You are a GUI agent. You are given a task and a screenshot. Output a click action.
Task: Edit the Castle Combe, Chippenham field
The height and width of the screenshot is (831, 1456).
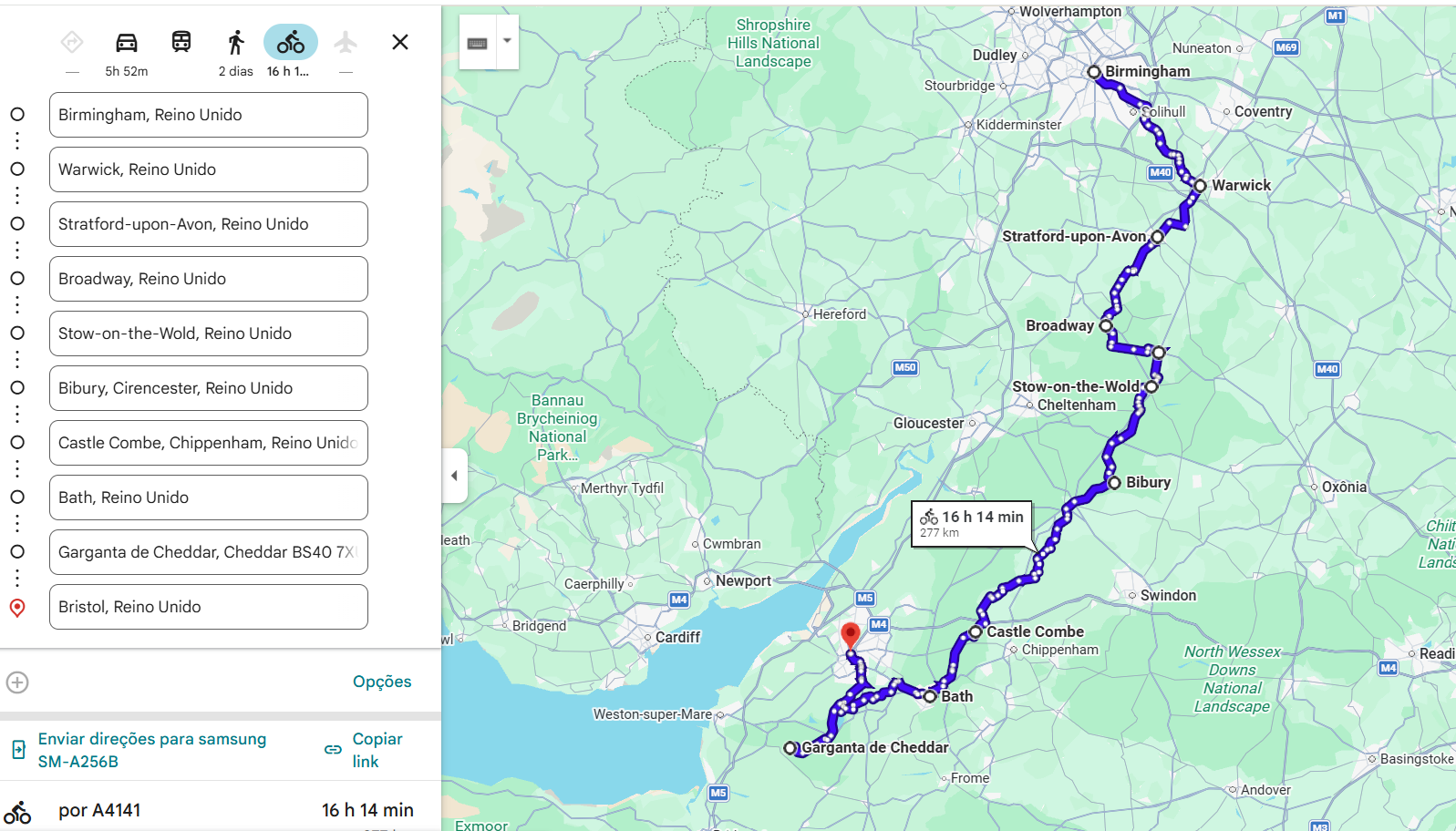(x=209, y=443)
